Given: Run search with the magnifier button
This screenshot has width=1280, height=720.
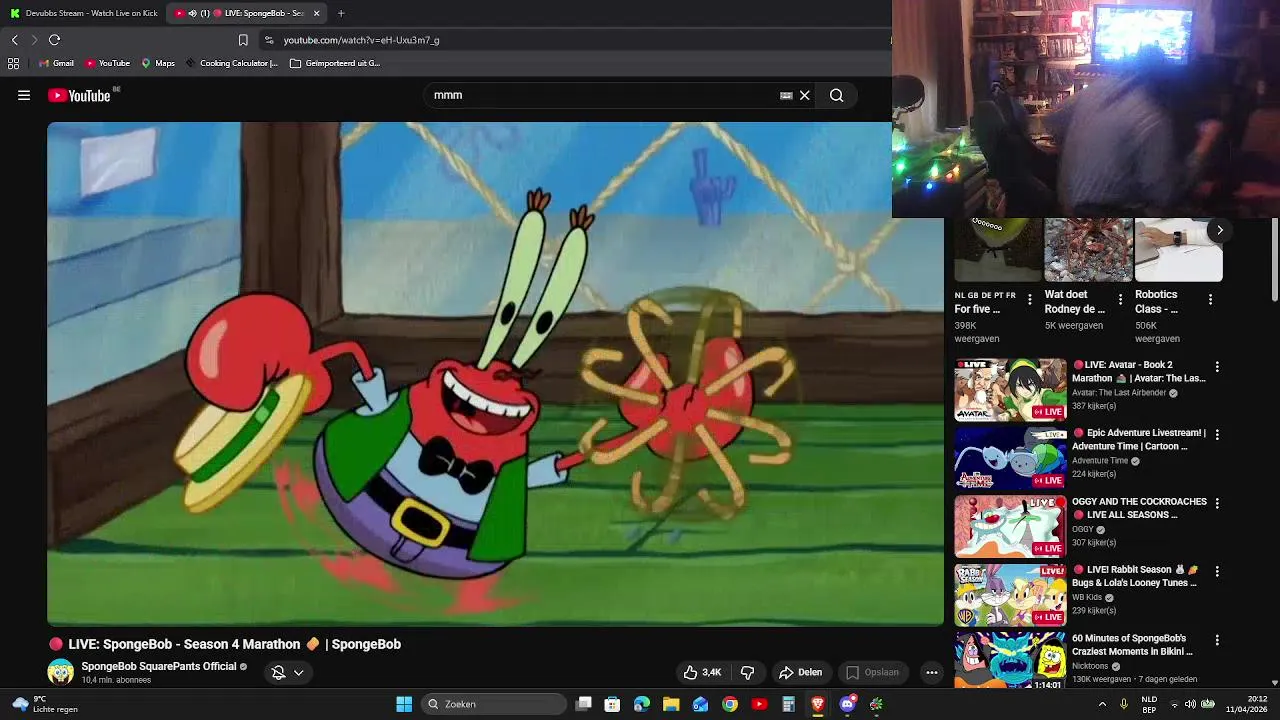Looking at the screenshot, I should click(x=837, y=96).
